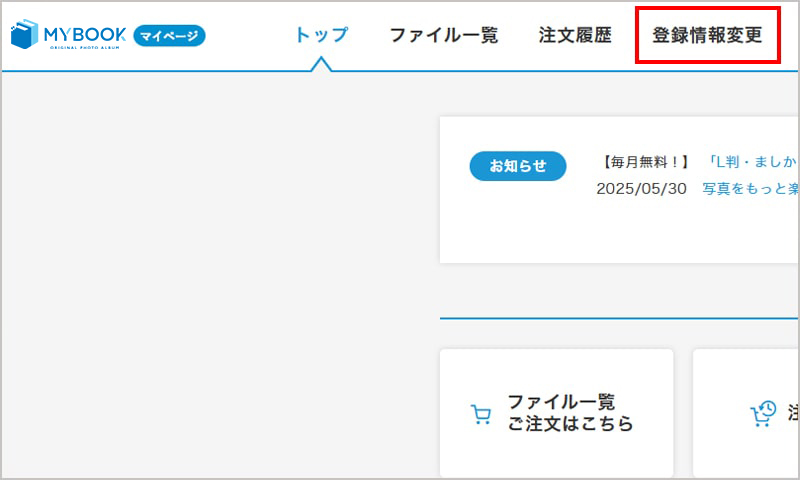Viewport: 800px width, 480px height.
Task: Select the トップ tab
Action: [x=321, y=35]
